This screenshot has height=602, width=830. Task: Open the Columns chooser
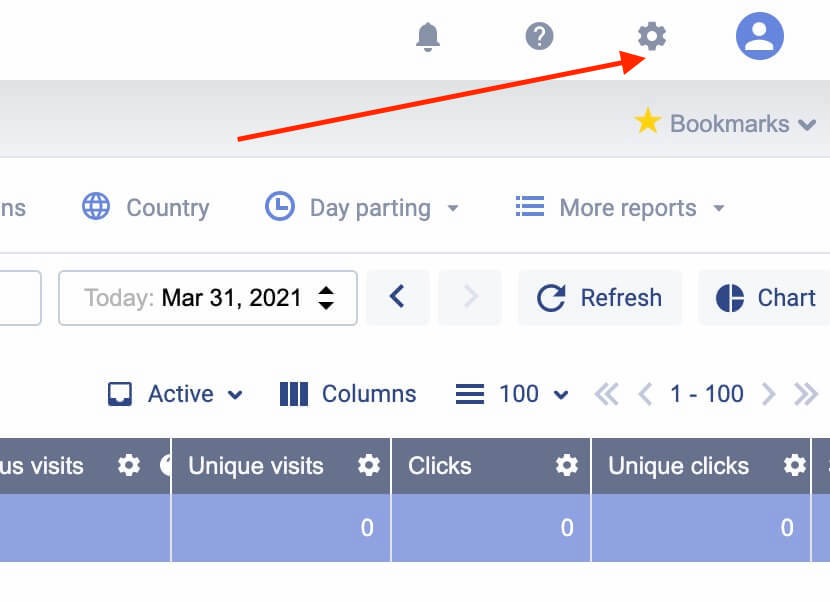[348, 394]
